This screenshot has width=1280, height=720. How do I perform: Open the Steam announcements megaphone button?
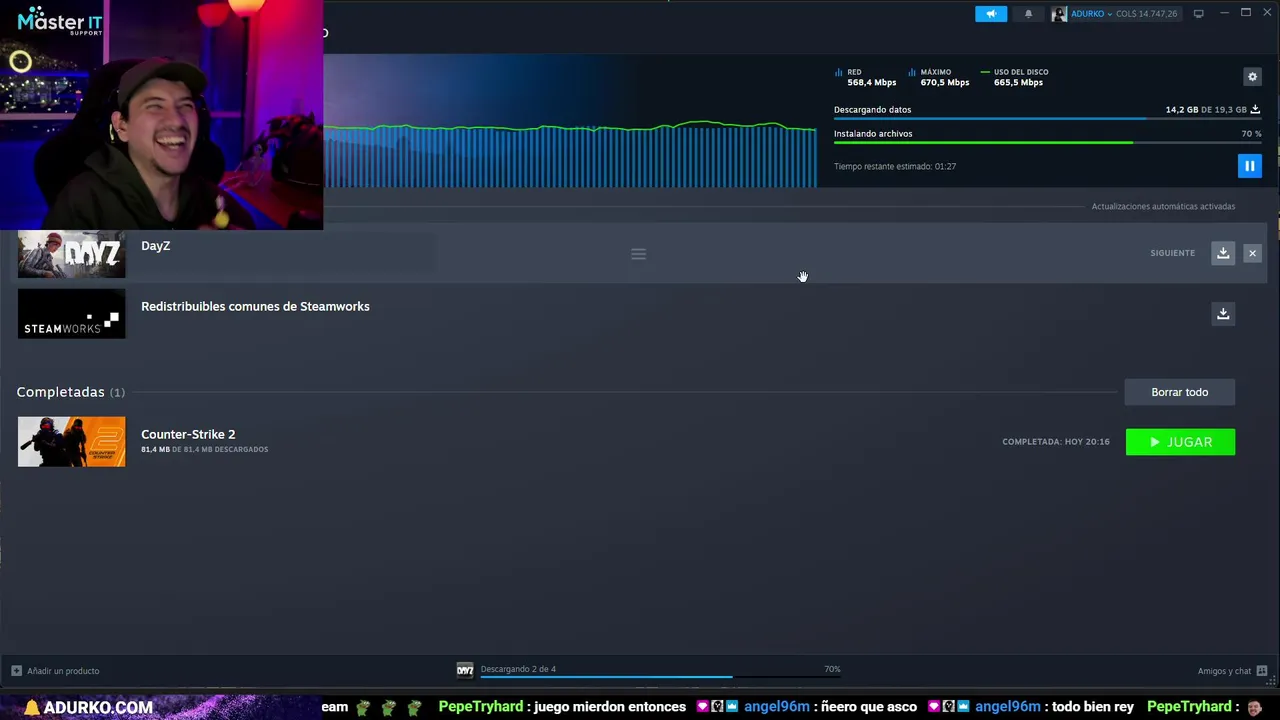point(991,14)
